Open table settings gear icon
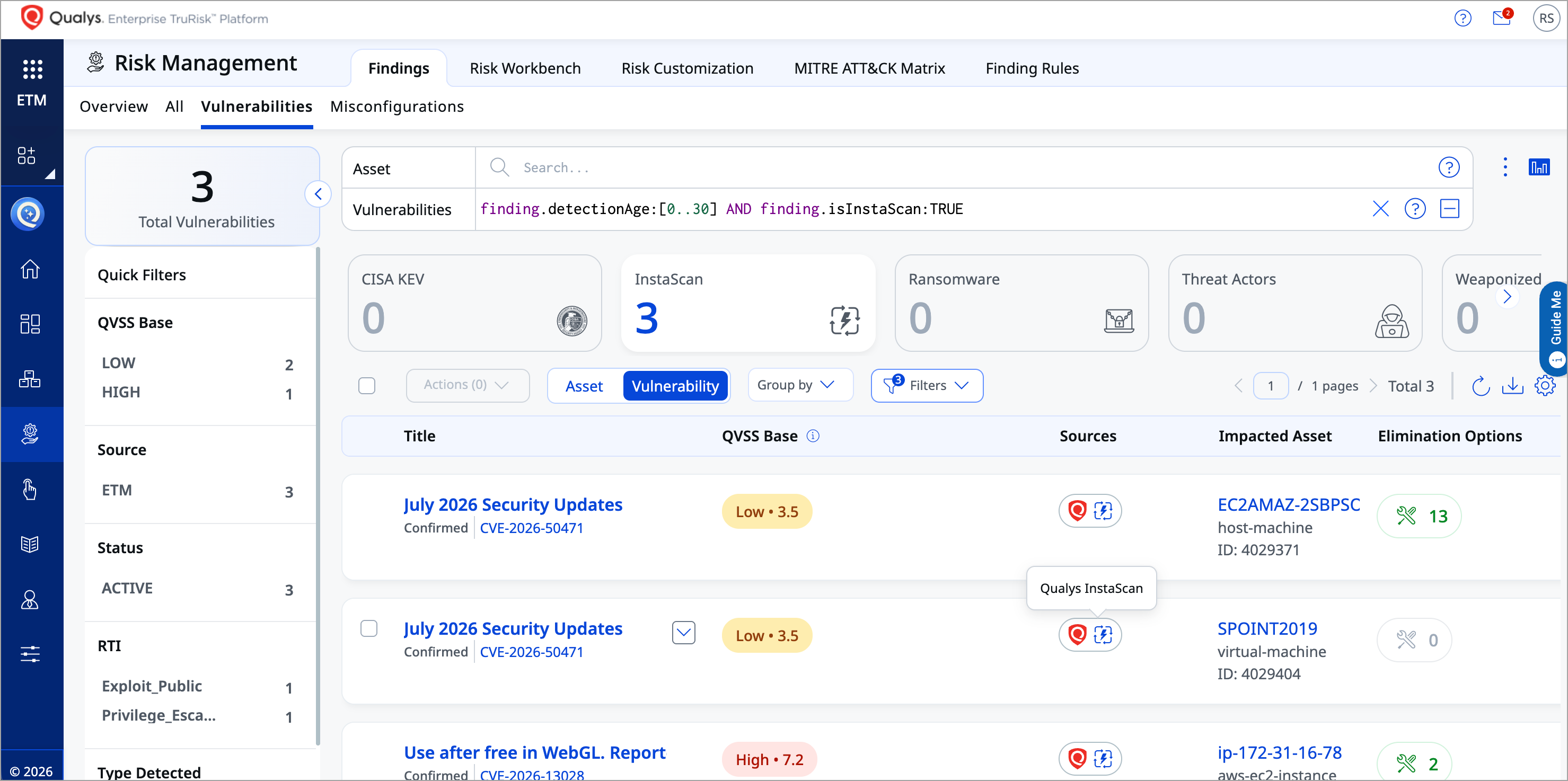1568x781 pixels. pos(1545,386)
